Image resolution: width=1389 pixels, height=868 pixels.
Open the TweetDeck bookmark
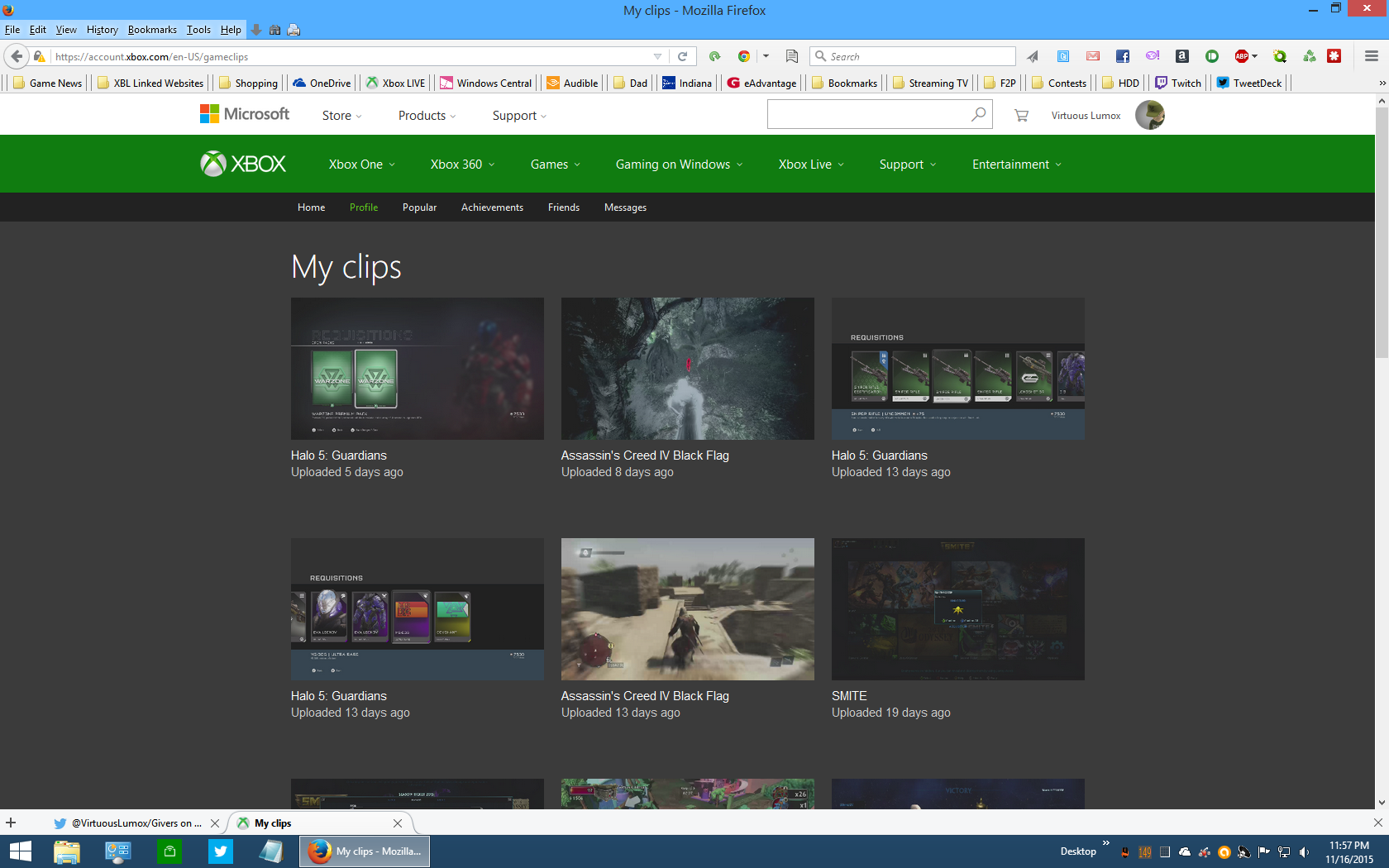1249,83
